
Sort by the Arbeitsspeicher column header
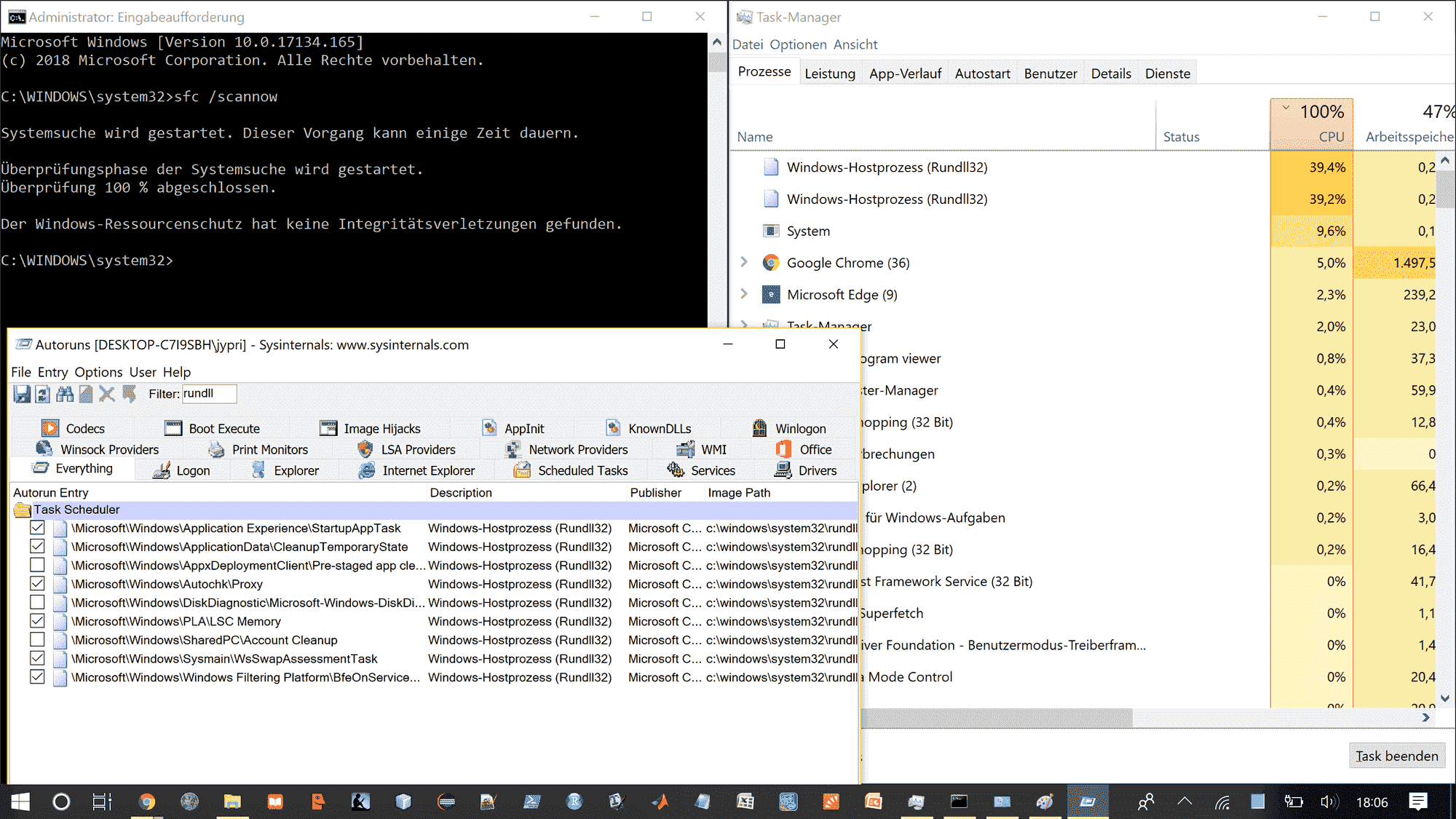coord(1405,124)
